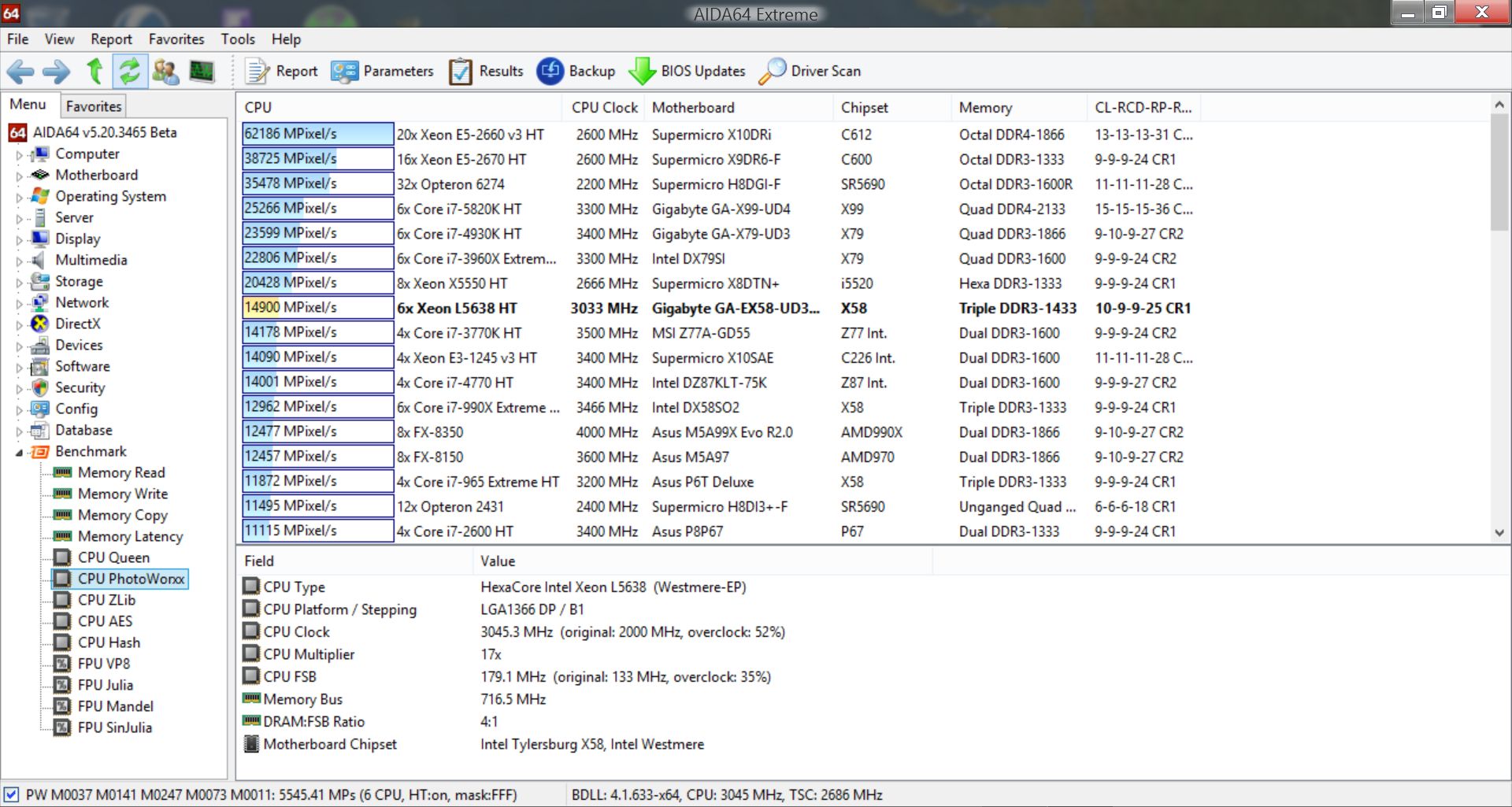
Task: Click the results list scroll-up arrow
Action: (1499, 105)
